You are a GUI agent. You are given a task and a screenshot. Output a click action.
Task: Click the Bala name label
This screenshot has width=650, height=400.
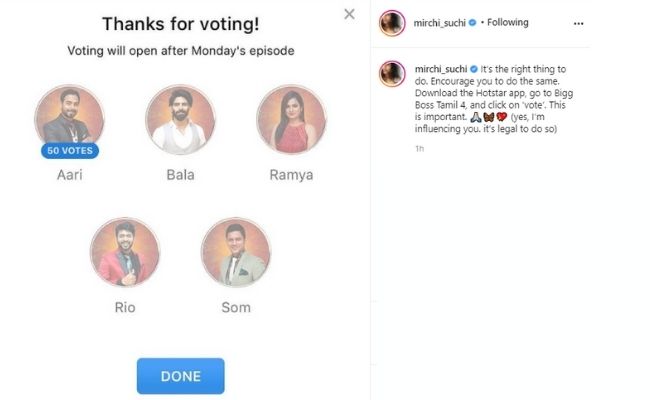click(x=180, y=175)
